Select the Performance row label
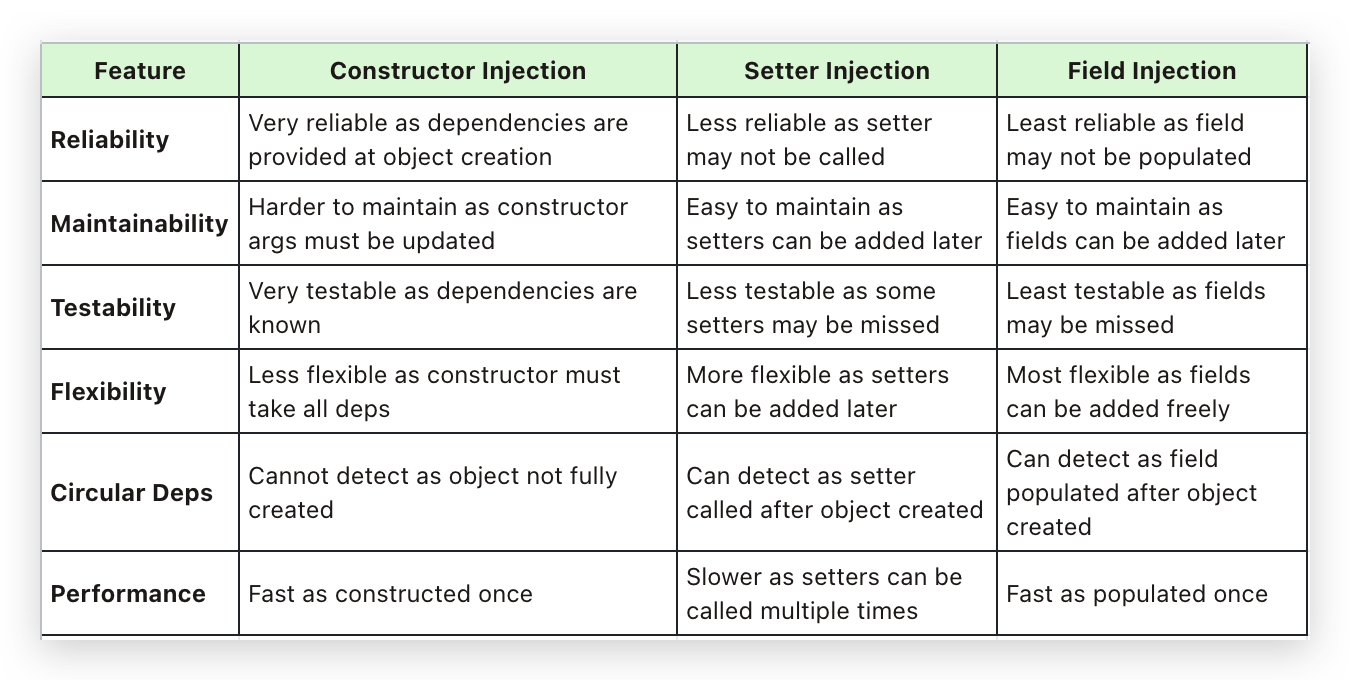Screen dimensions: 1350x680 point(128,593)
